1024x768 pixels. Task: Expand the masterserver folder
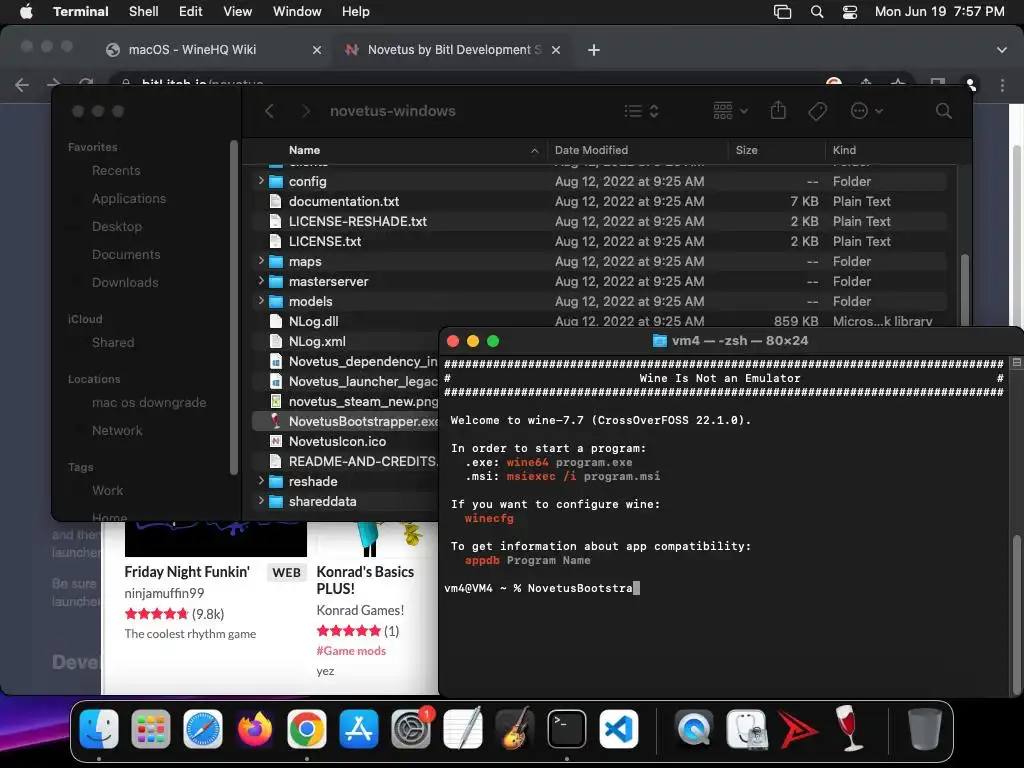click(x=261, y=281)
